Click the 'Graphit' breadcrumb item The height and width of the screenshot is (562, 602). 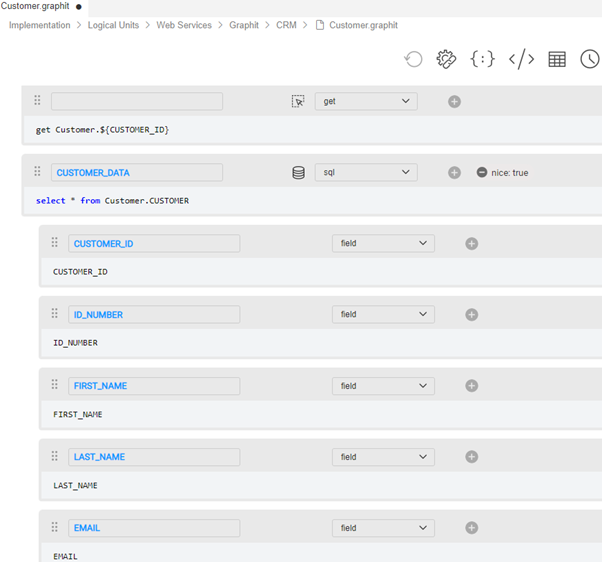click(x=243, y=25)
